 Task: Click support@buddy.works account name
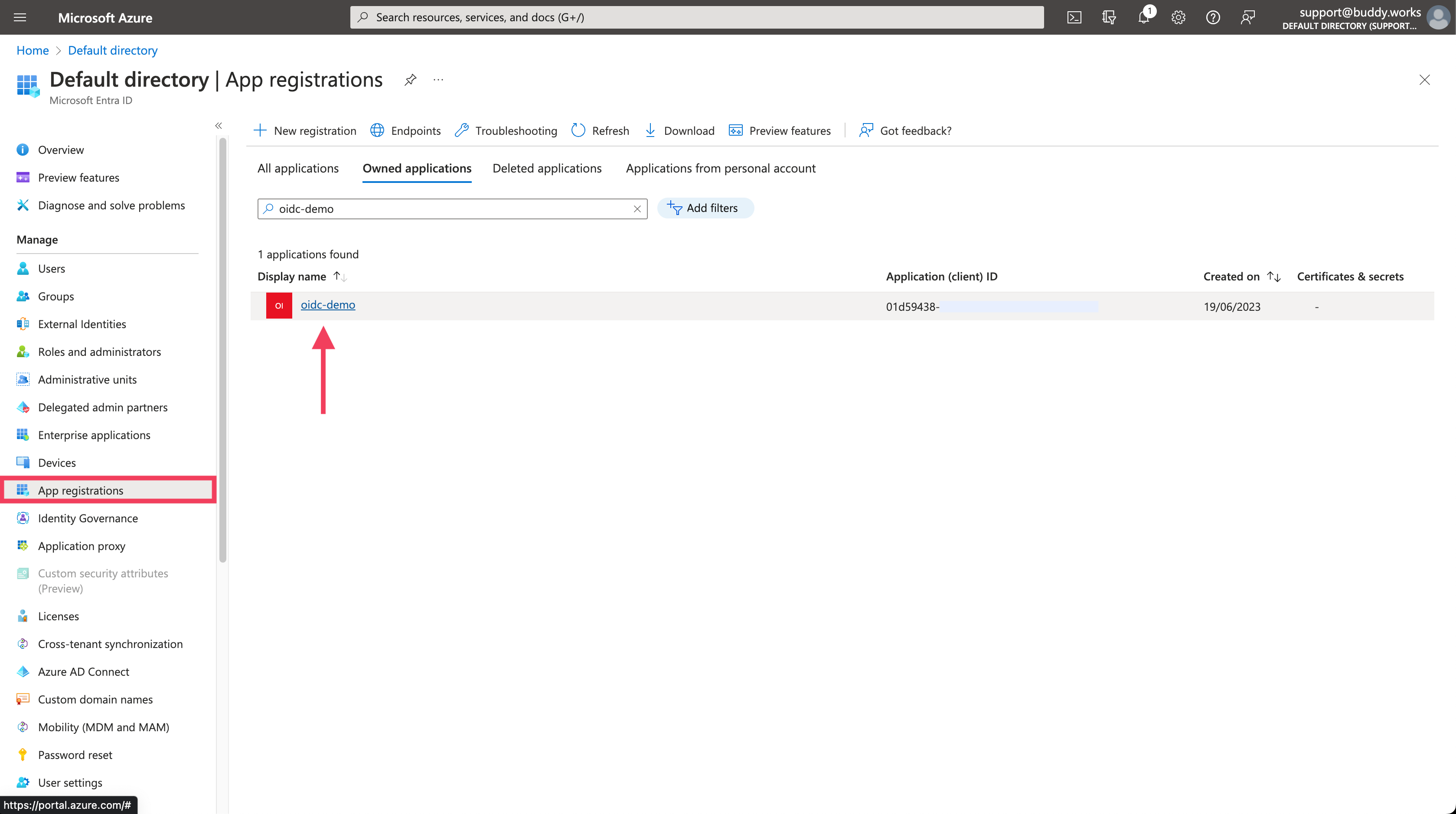[x=1359, y=12]
